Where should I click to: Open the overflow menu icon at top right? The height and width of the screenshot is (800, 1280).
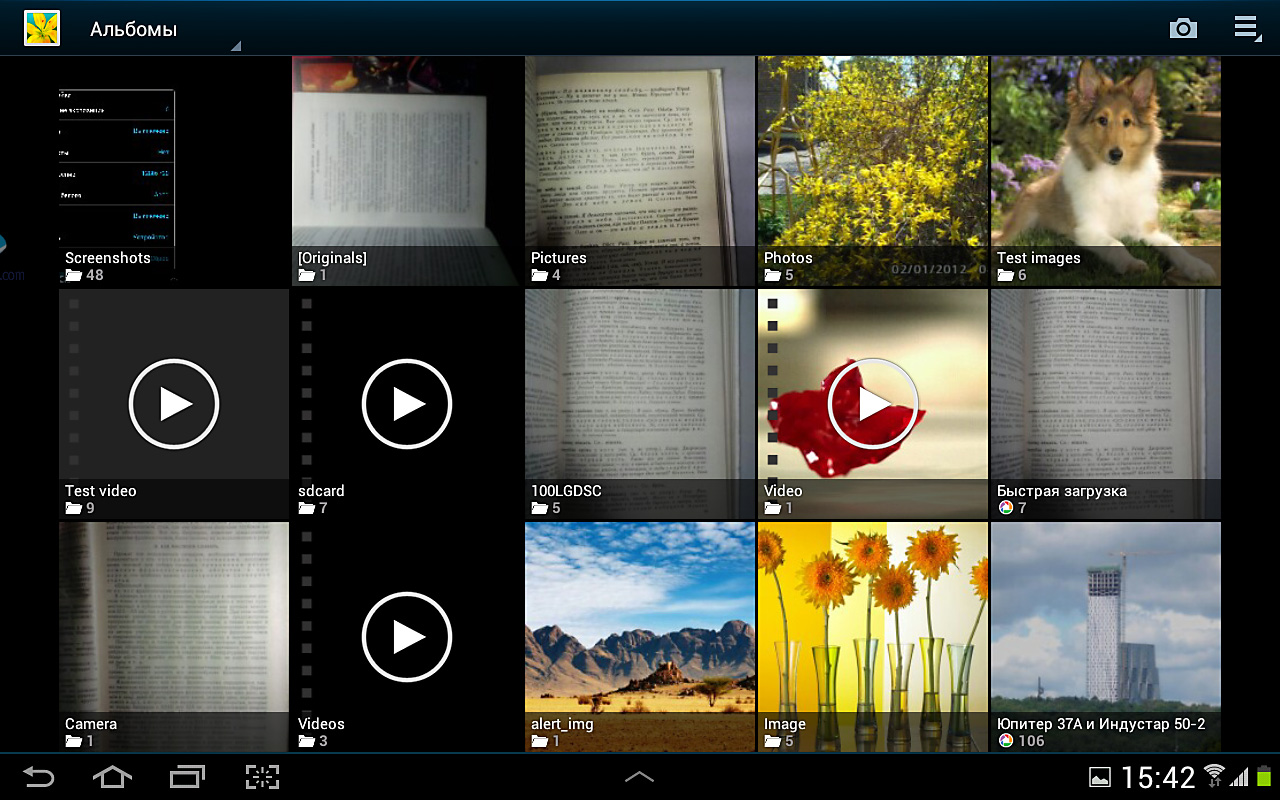[1246, 28]
